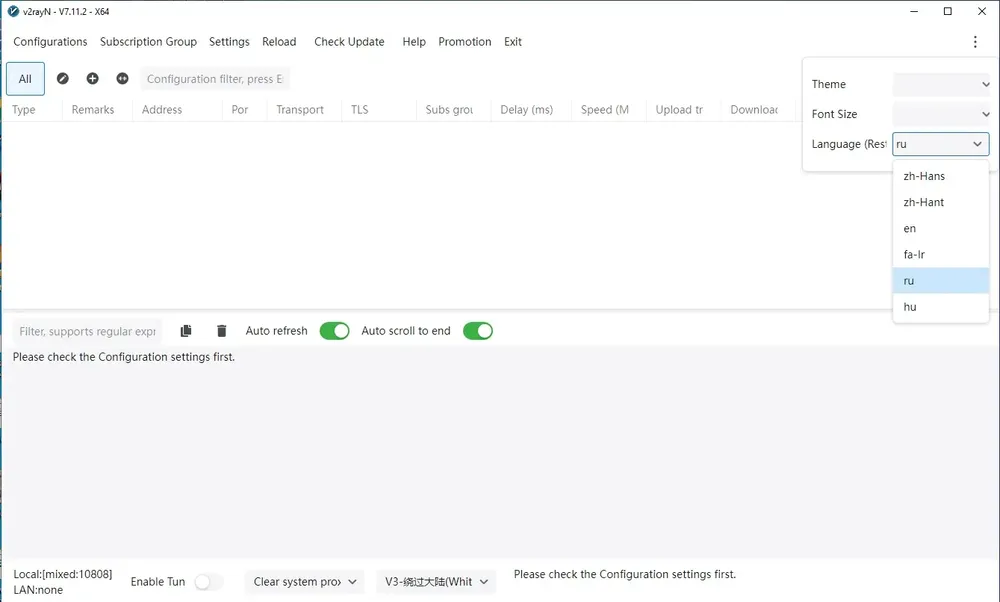1000x602 pixels.
Task: Sort by the Transport column header
Action: click(304, 110)
